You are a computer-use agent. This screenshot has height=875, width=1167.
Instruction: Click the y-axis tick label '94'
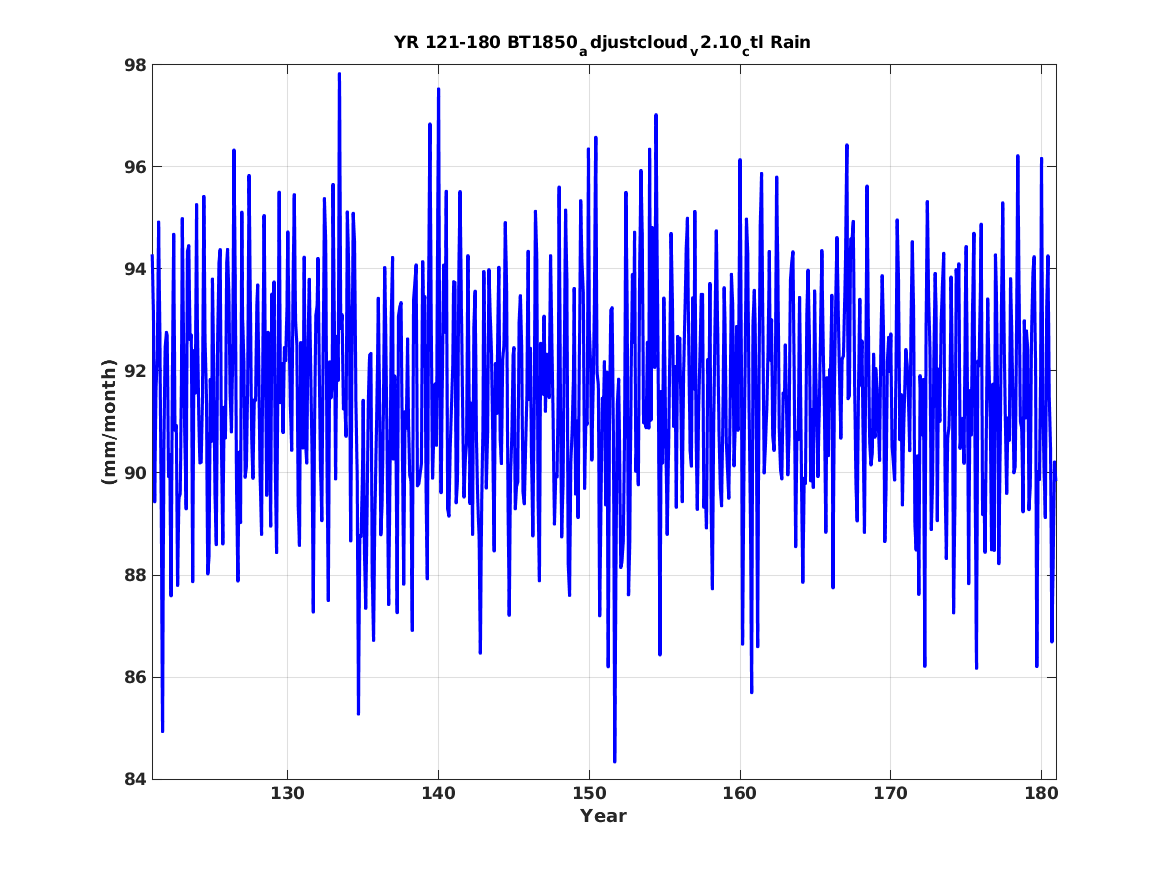pyautogui.click(x=135, y=269)
